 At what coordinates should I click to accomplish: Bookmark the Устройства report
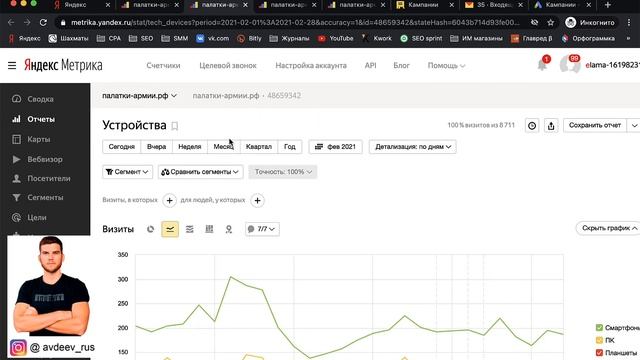pyautogui.click(x=175, y=126)
